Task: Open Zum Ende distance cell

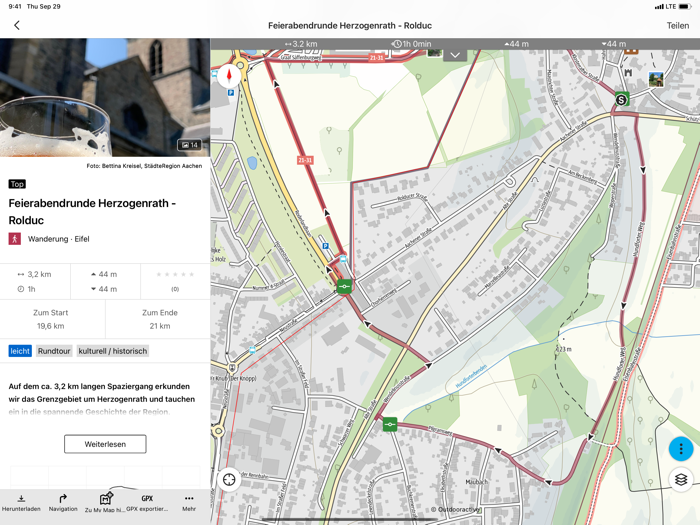Action: pyautogui.click(x=160, y=319)
